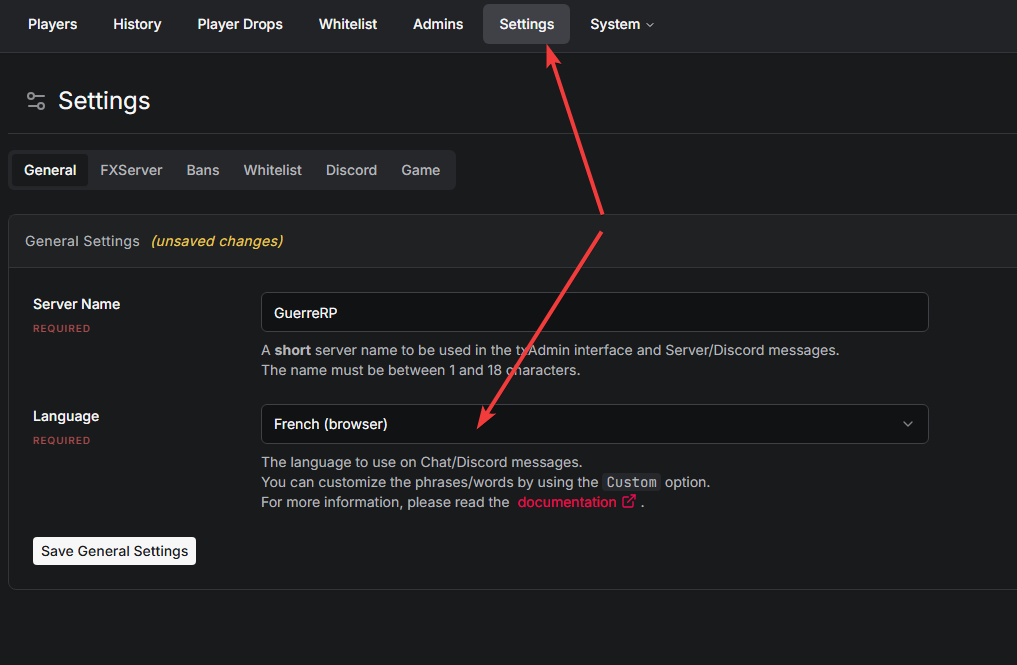Open the Language French (browser) dropdown
This screenshot has width=1017, height=665.
click(594, 424)
